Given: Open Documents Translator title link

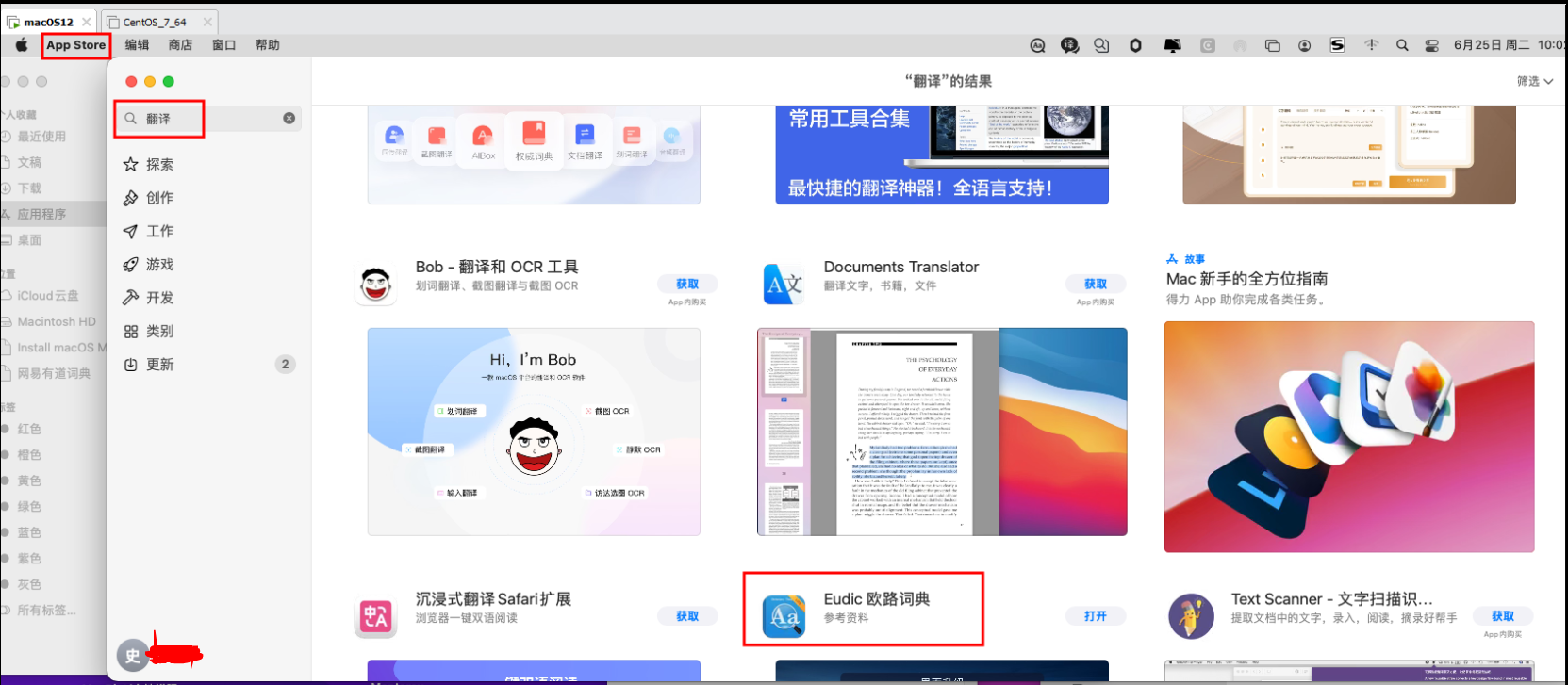Looking at the screenshot, I should click(x=901, y=268).
